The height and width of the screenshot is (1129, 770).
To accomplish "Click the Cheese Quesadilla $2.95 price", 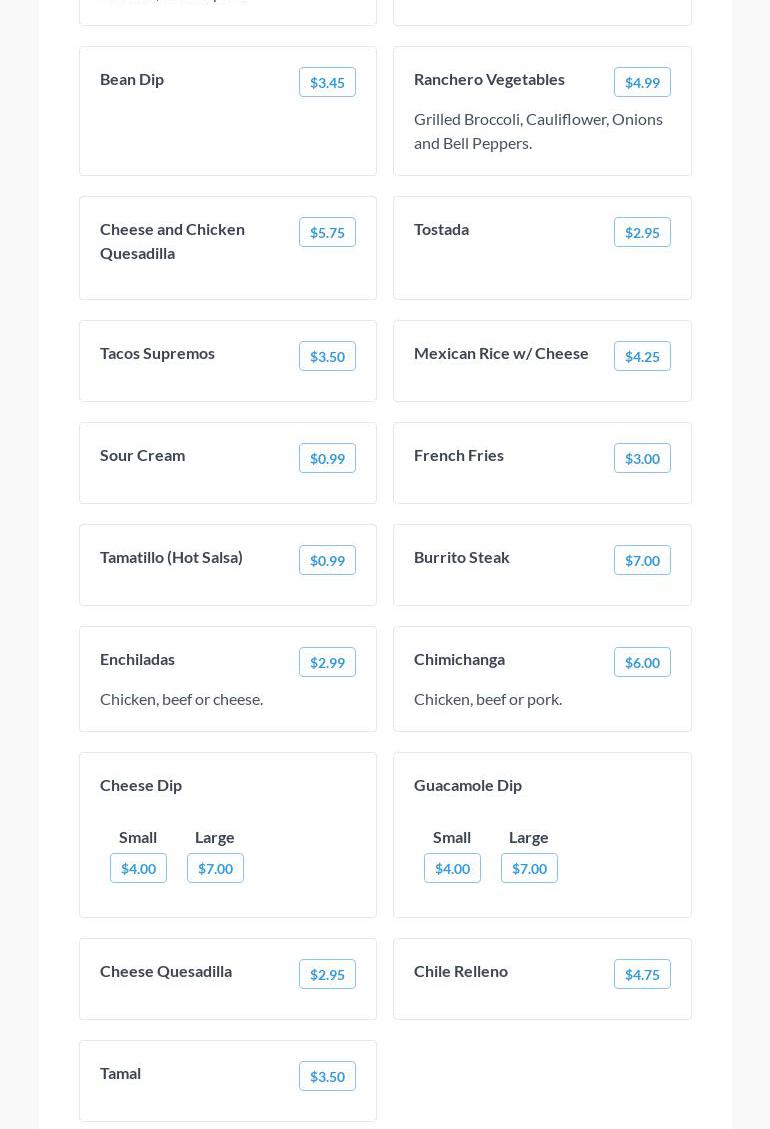I will (x=327, y=974).
